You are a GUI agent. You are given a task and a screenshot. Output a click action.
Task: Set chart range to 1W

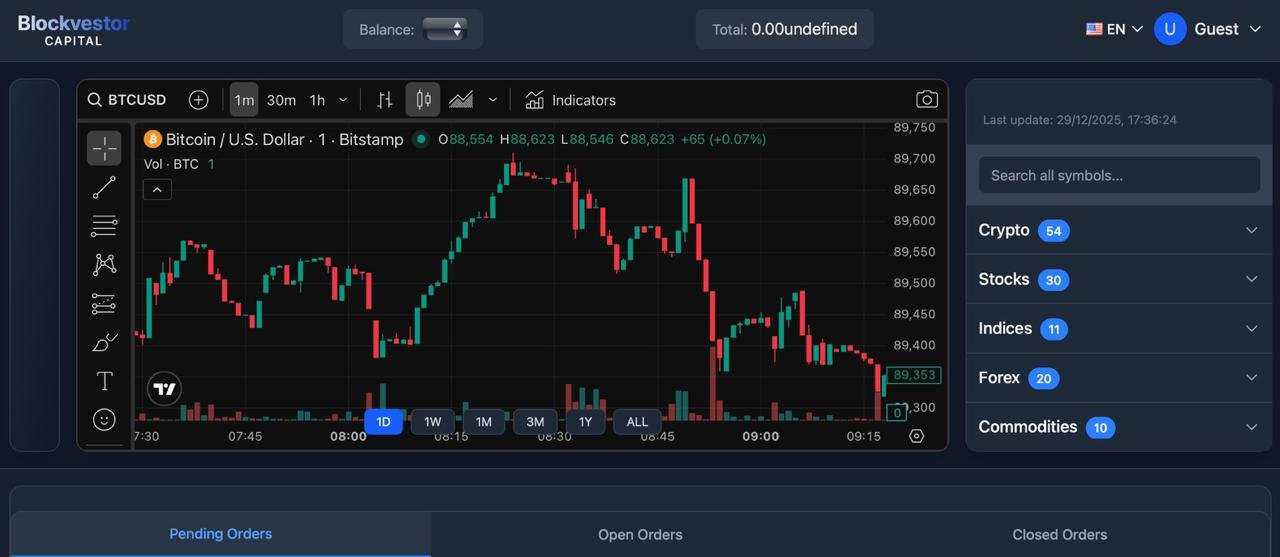tap(432, 422)
